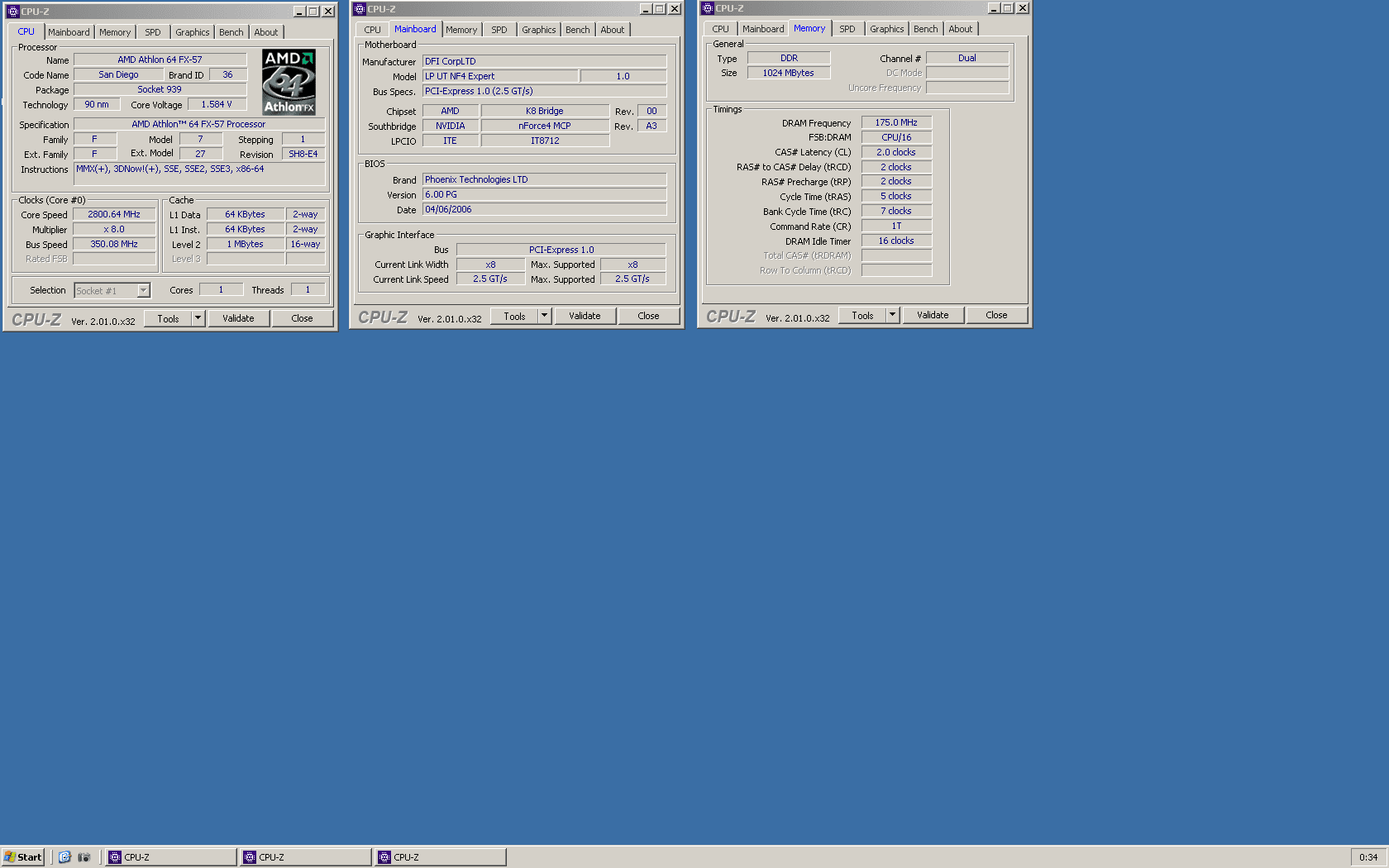Click the PCI-Express 1.0 graphic bus field
This screenshot has height=868, width=1389.
pyautogui.click(x=561, y=250)
